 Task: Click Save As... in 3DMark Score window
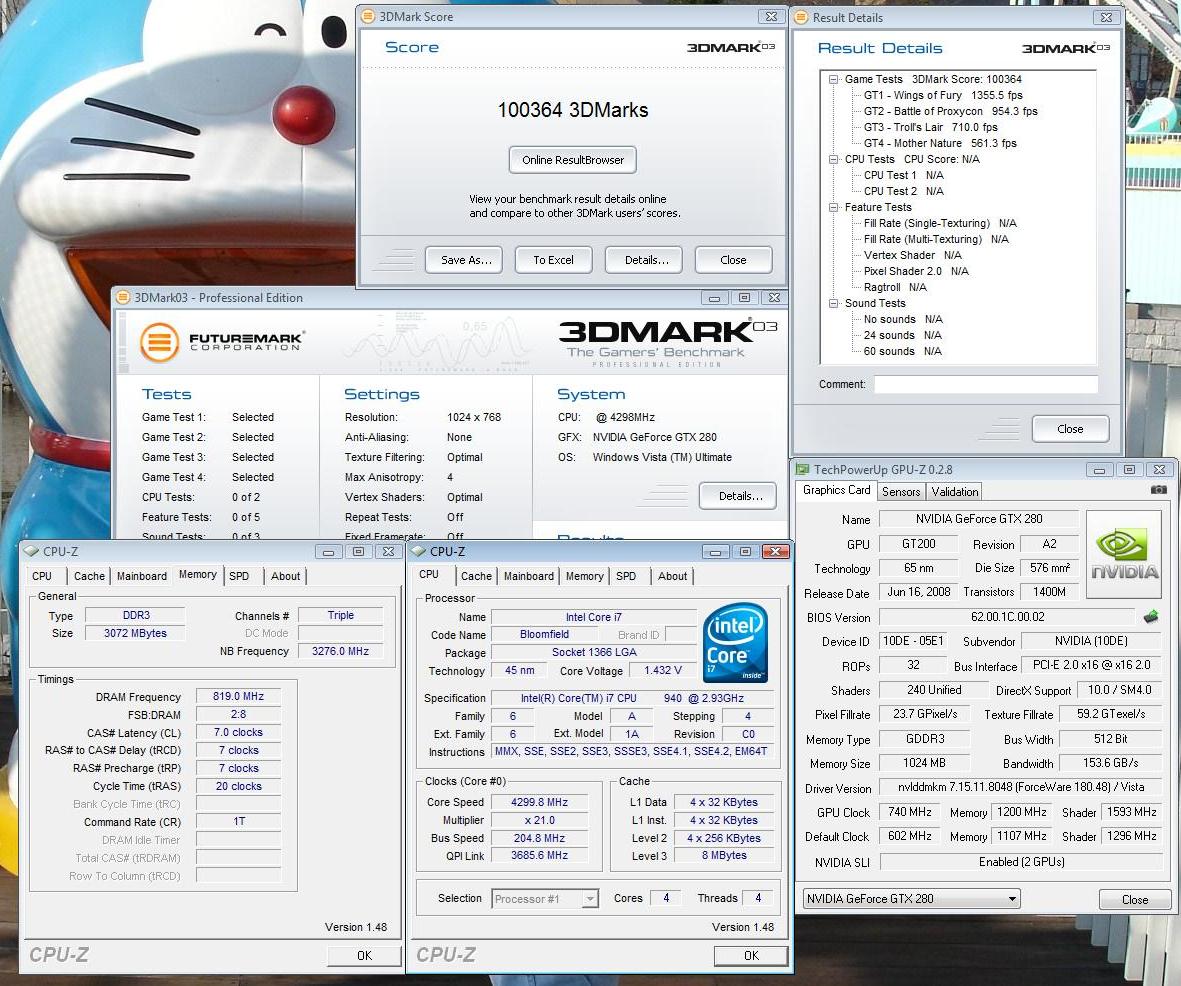coord(465,260)
